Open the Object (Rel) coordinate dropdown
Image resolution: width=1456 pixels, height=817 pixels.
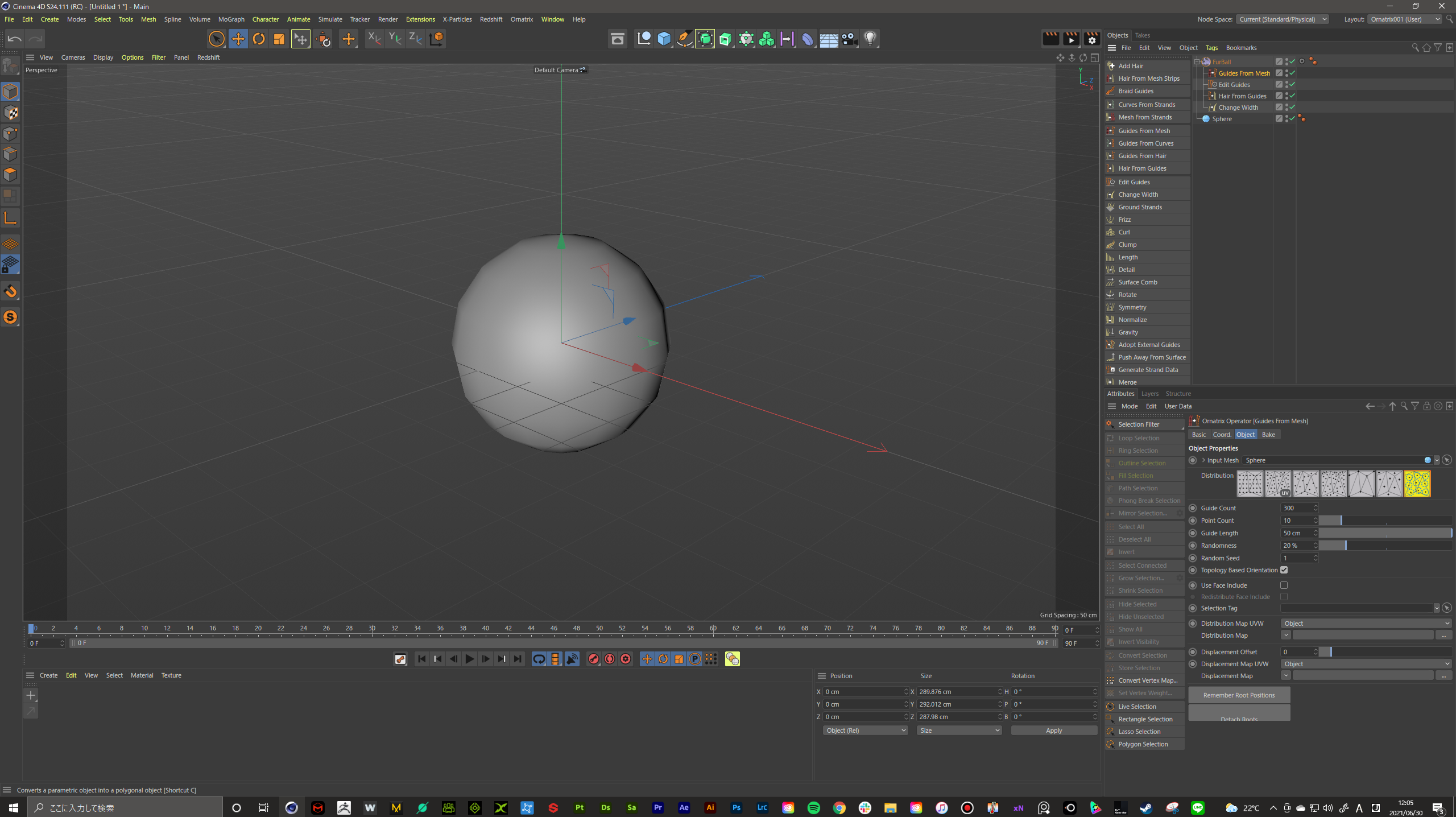[864, 731]
